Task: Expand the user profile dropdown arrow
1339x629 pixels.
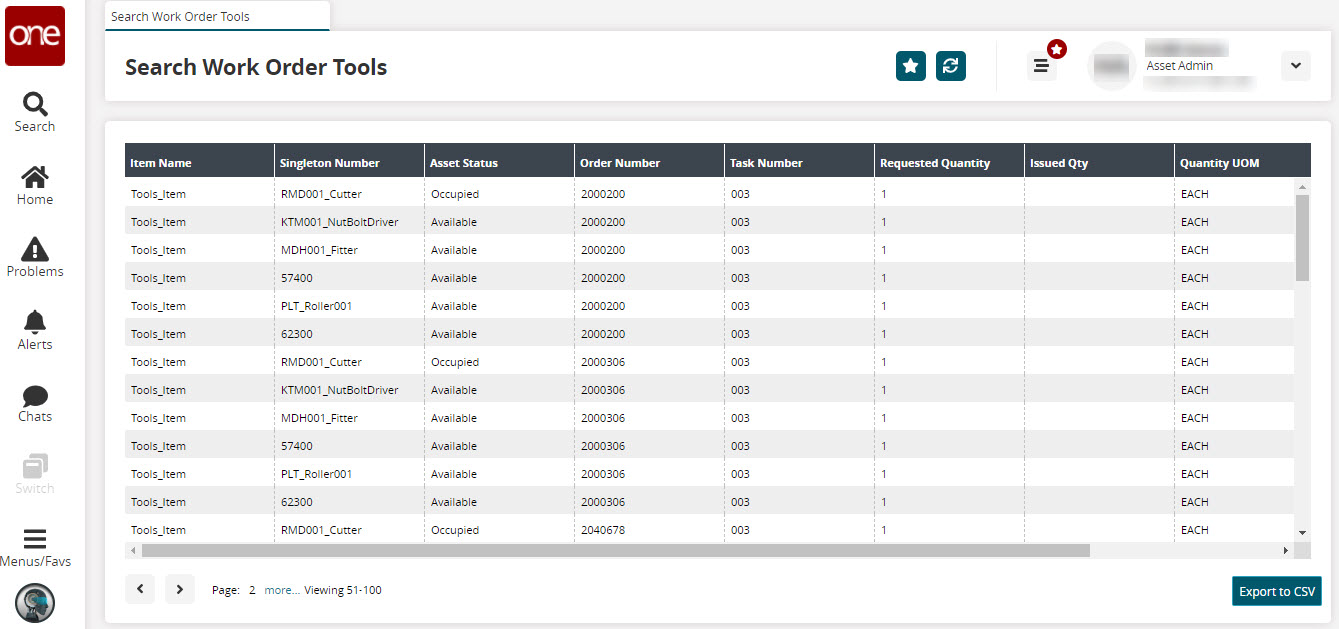Action: [1295, 66]
